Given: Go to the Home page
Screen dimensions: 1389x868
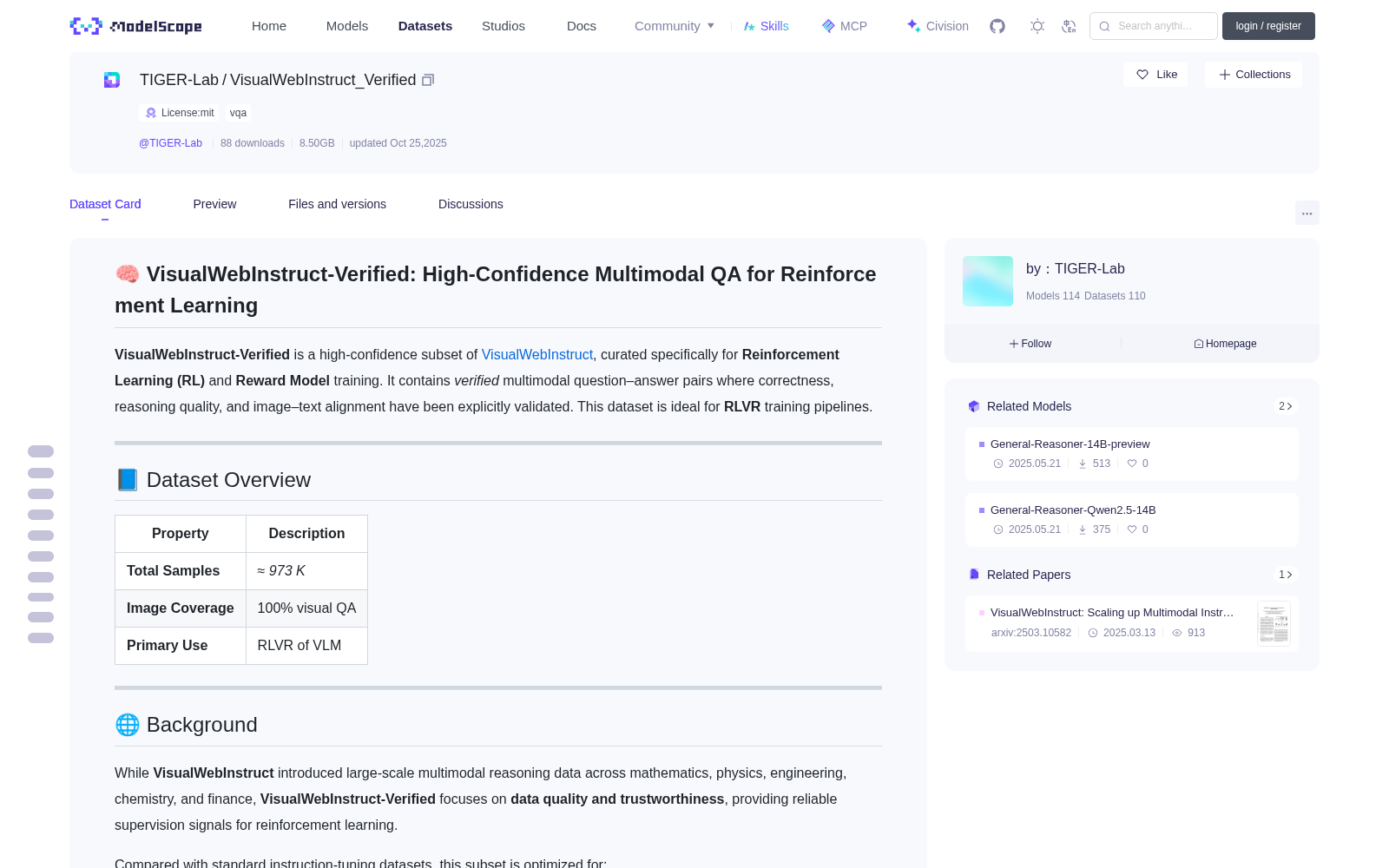Looking at the screenshot, I should click(x=269, y=26).
